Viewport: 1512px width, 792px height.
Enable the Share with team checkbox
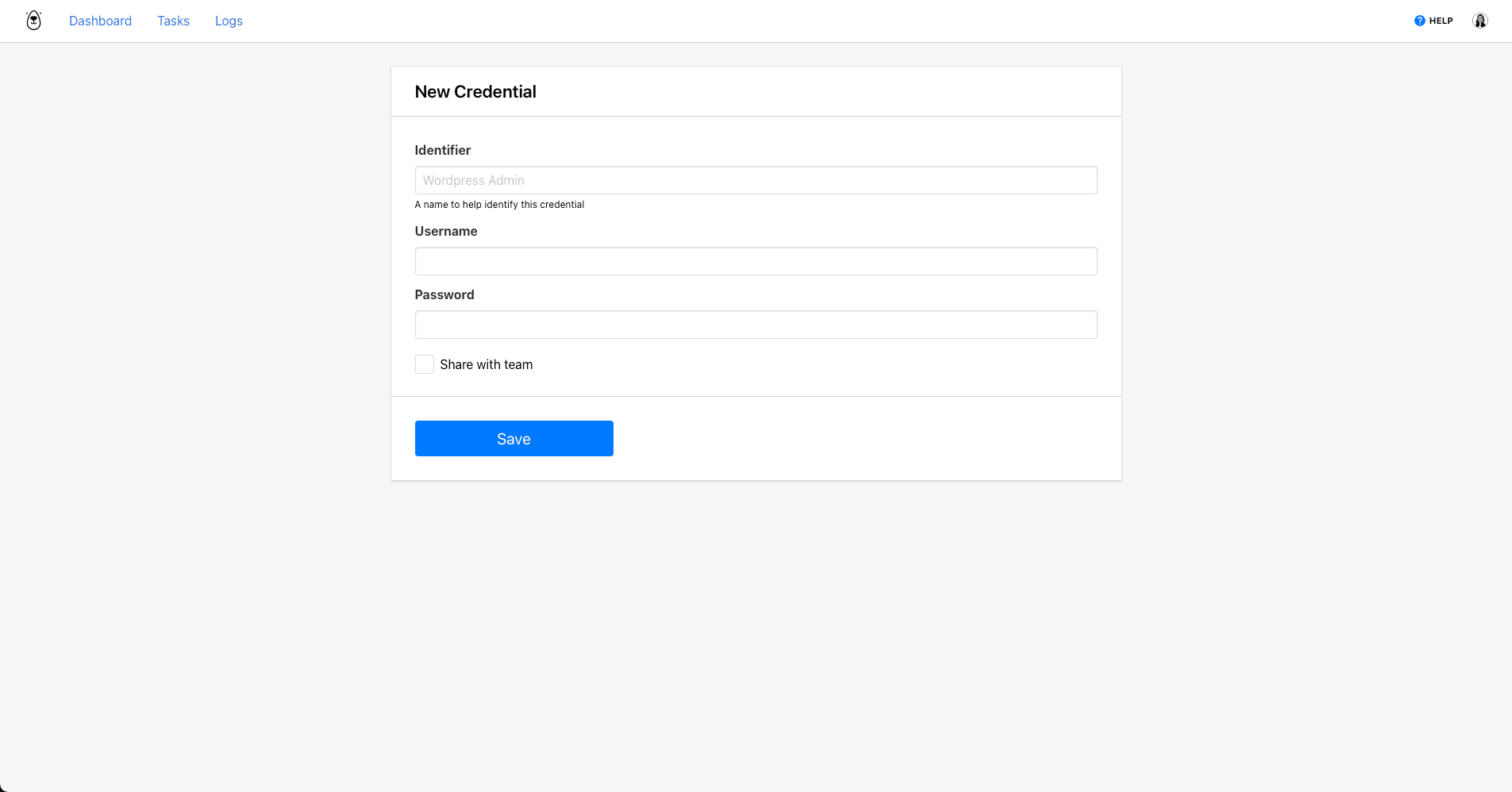click(425, 364)
